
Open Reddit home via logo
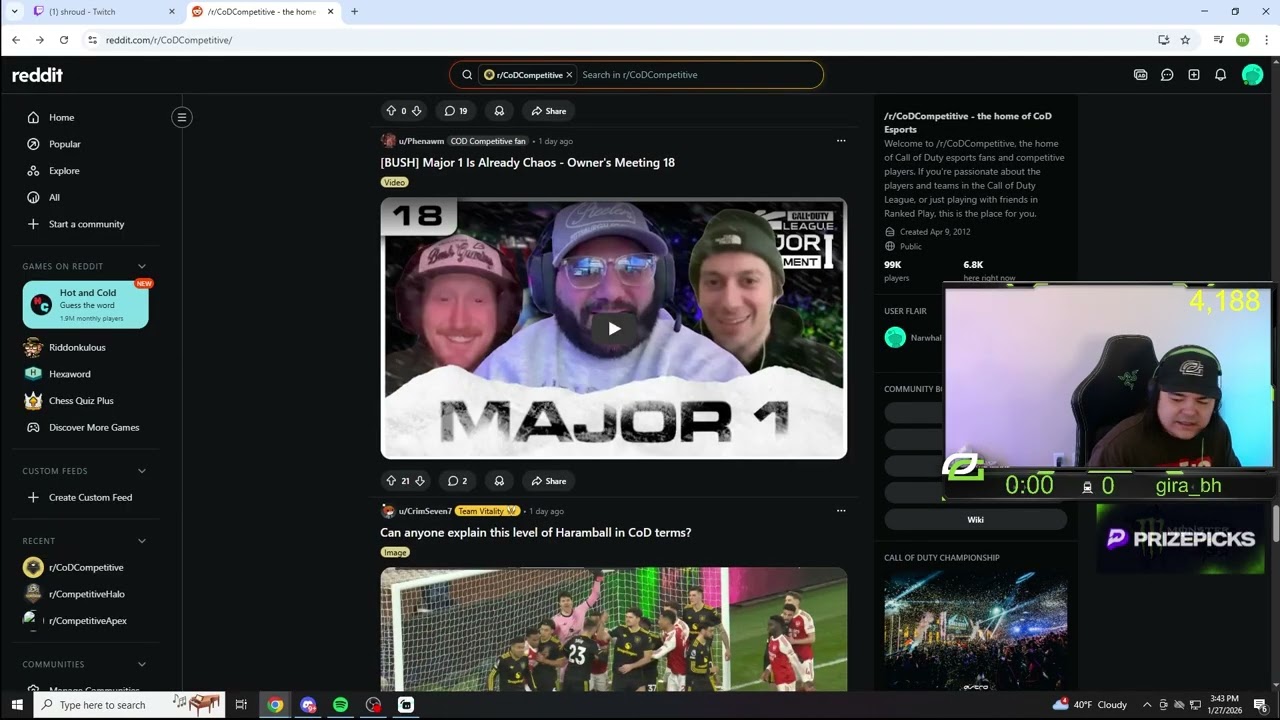point(37,75)
